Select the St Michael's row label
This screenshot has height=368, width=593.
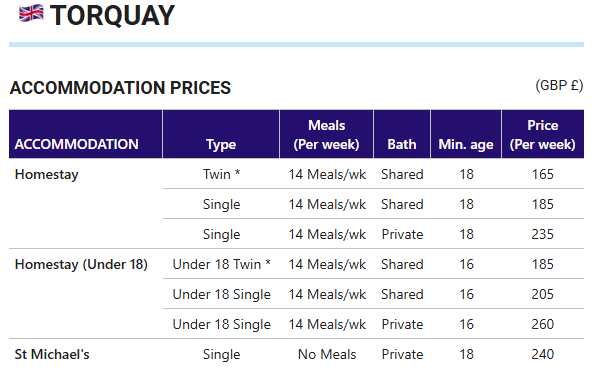coord(52,354)
